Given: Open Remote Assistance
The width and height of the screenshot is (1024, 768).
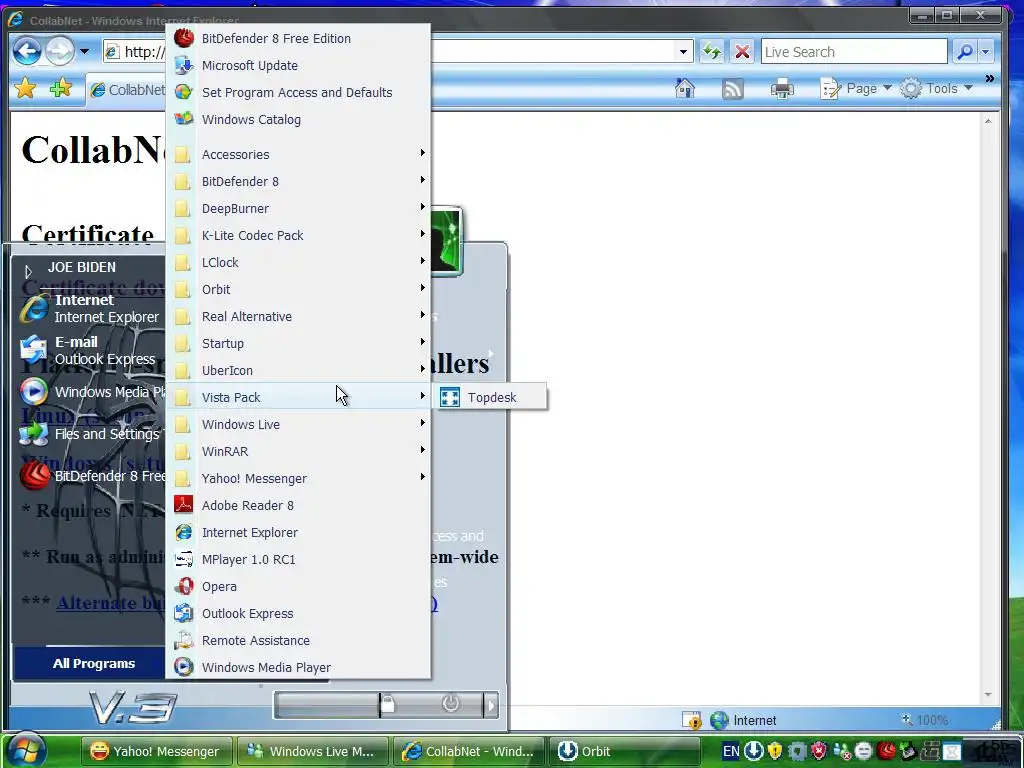Looking at the screenshot, I should 298,641.
